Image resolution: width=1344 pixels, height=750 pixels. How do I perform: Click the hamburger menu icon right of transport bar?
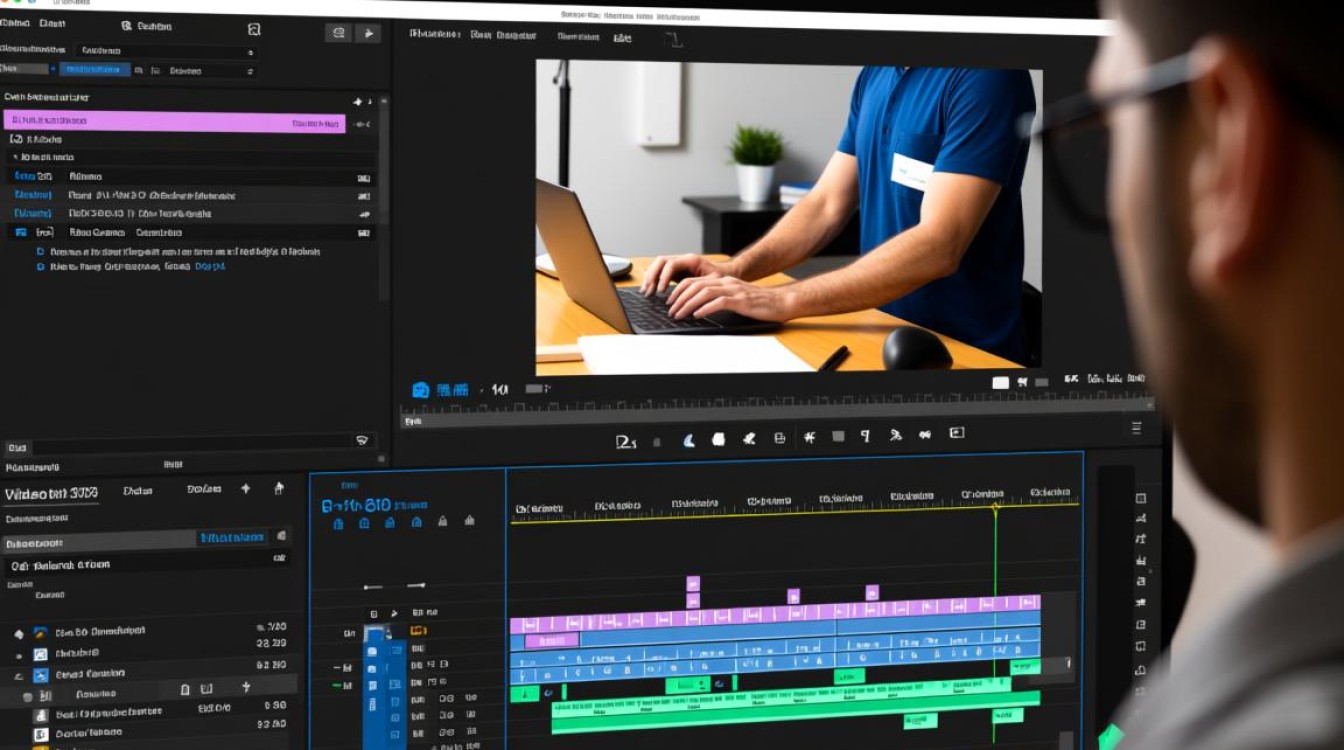[1136, 428]
